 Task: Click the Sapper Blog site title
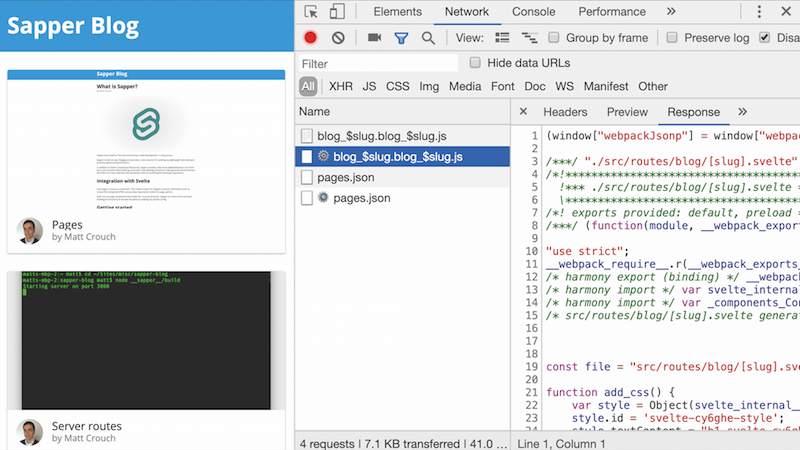click(x=73, y=26)
